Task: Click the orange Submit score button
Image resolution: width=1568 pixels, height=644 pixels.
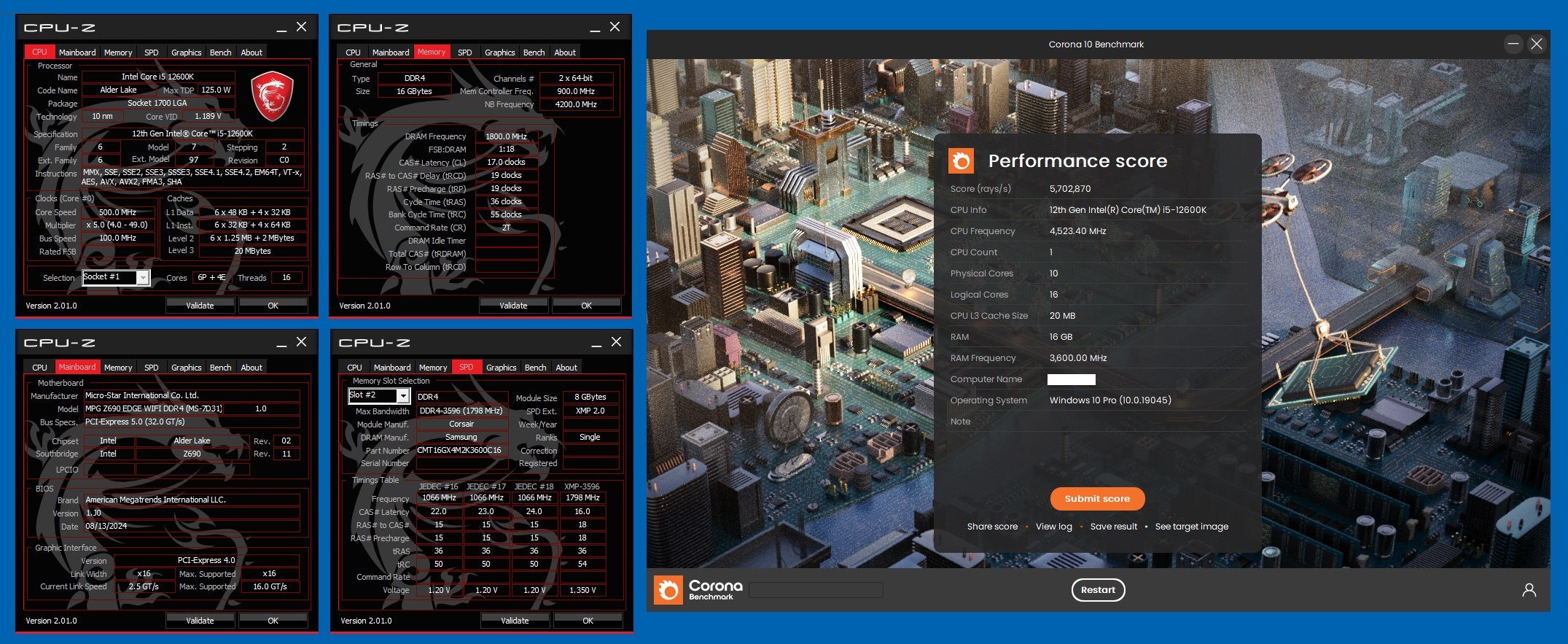Action: coord(1097,499)
